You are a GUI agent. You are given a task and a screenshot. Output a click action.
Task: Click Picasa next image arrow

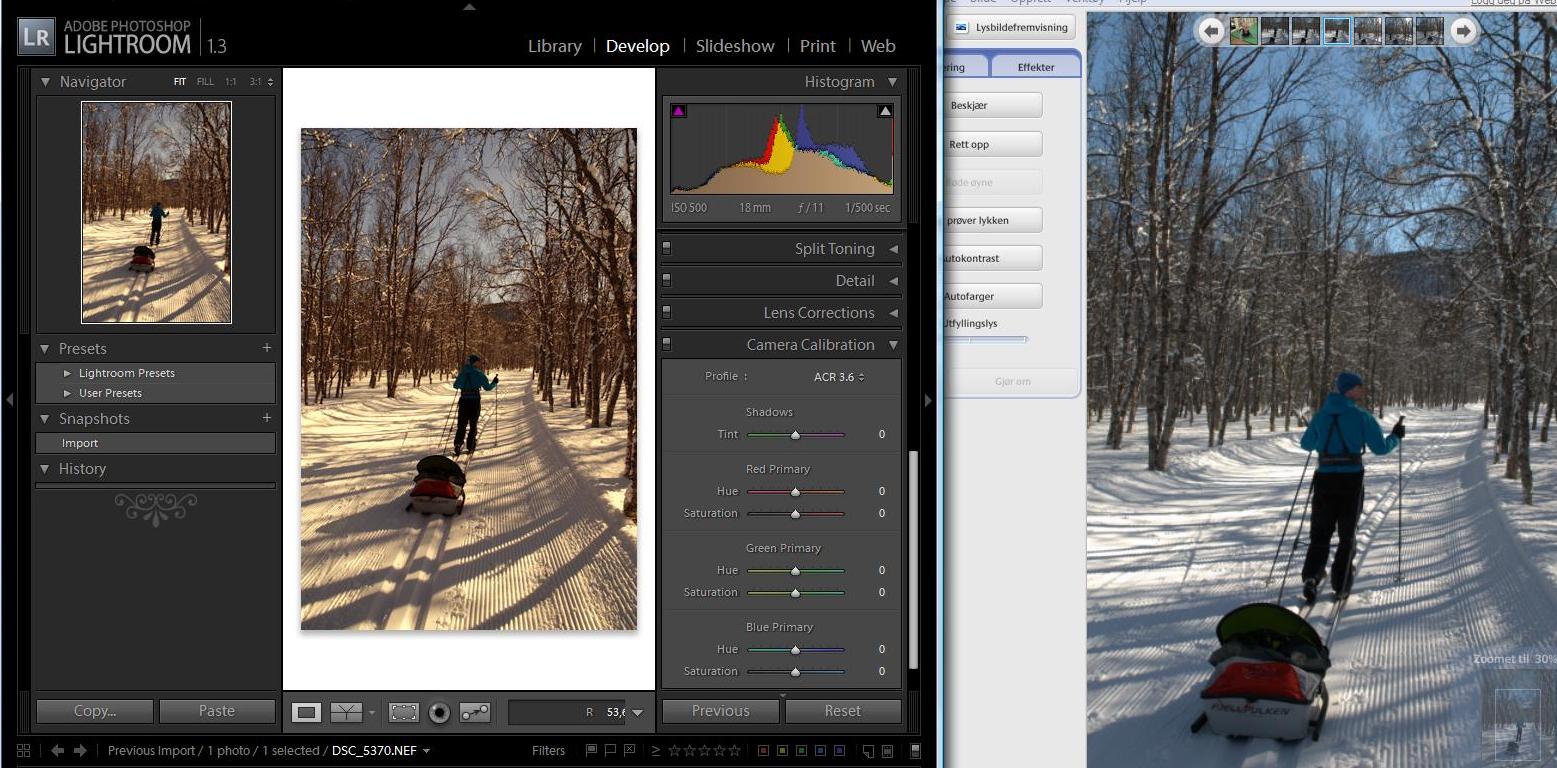1463,31
